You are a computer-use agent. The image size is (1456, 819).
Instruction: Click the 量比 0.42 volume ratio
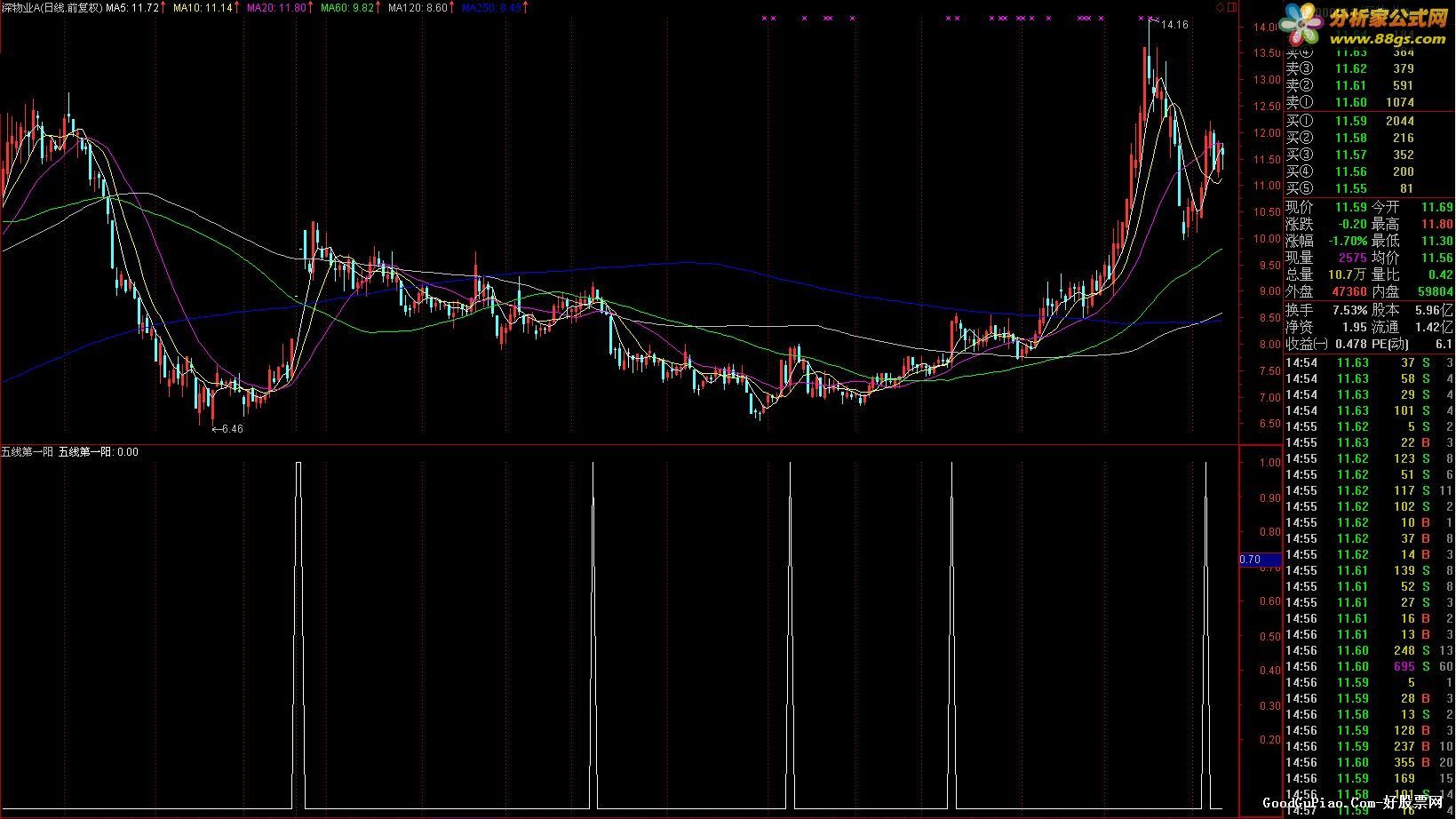pos(1441,274)
